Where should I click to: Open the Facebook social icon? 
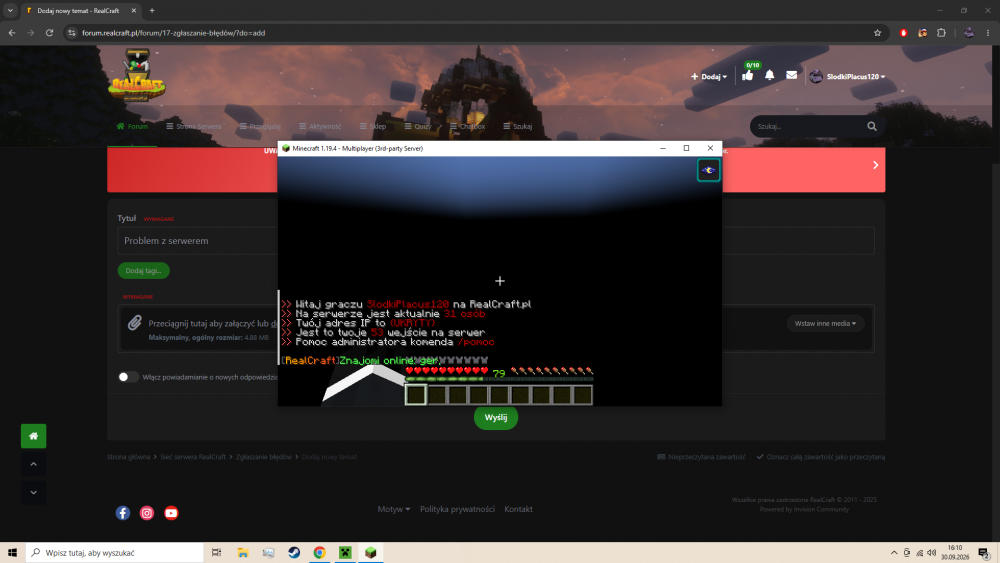[x=122, y=513]
